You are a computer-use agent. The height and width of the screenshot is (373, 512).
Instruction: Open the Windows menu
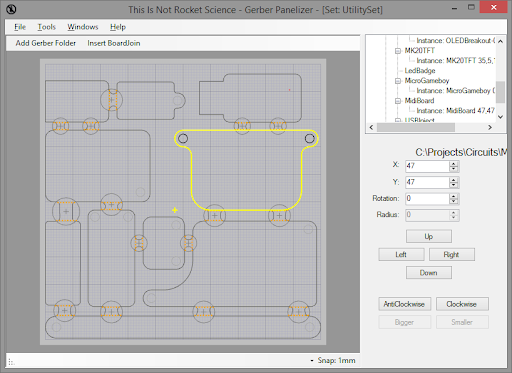point(83,27)
